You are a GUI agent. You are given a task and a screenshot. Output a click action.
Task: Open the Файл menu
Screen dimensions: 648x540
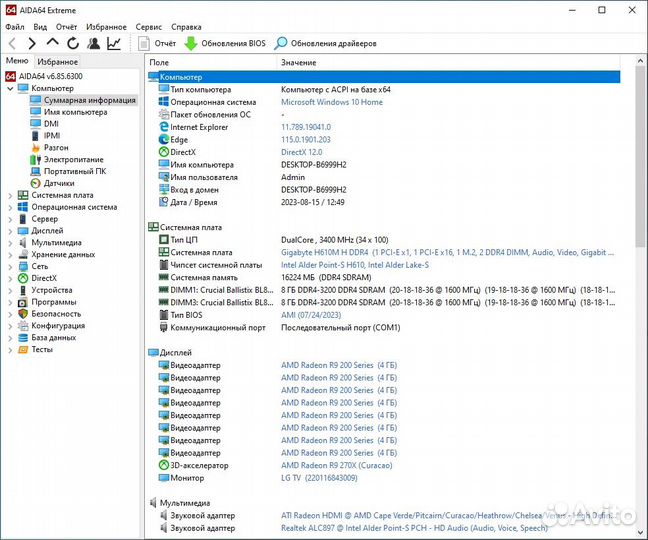click(15, 27)
